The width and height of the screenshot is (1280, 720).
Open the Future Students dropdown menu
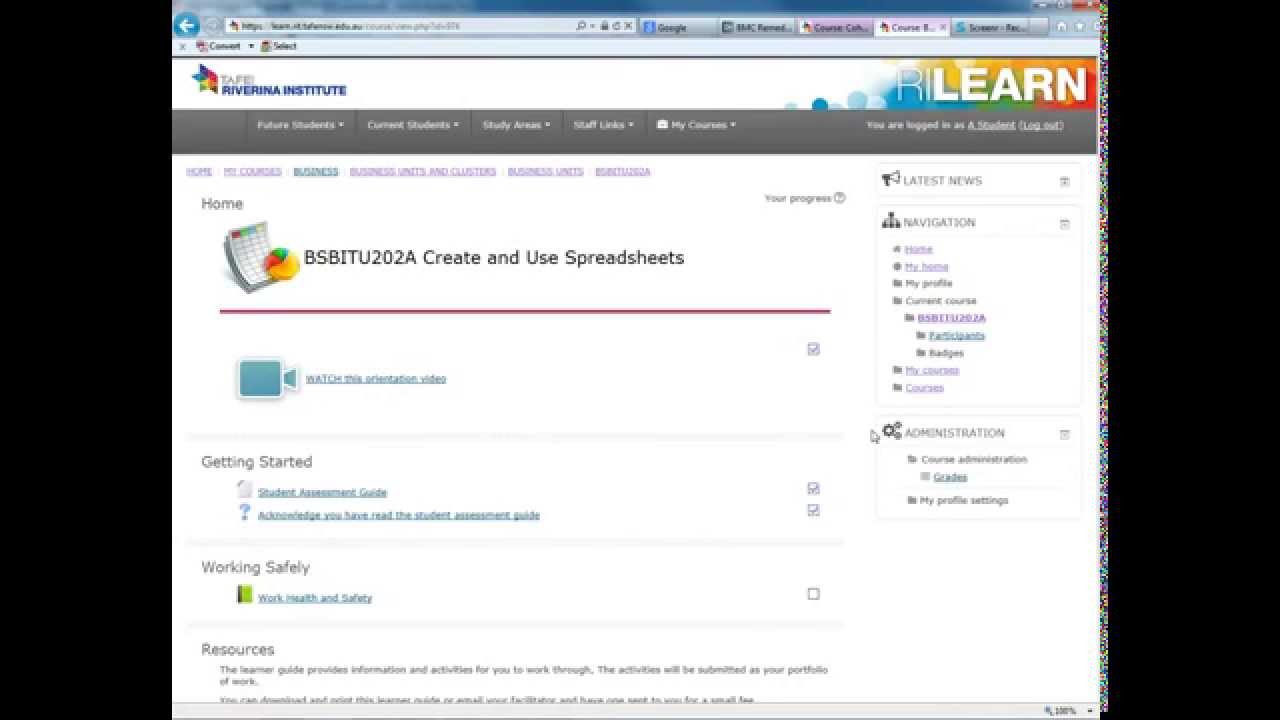click(300, 125)
